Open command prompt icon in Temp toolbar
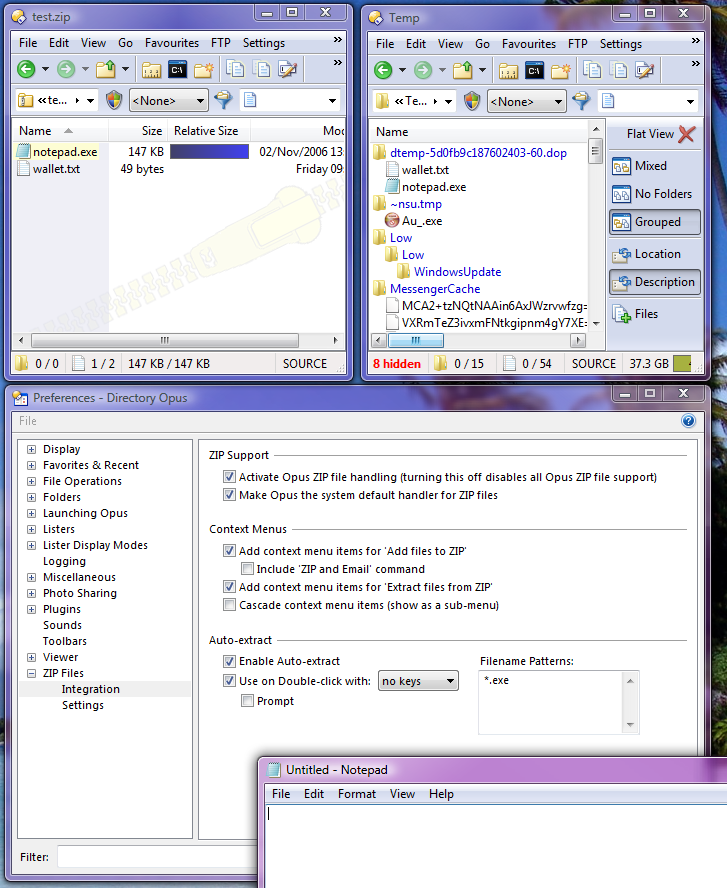Image resolution: width=727 pixels, height=888 pixels. click(x=534, y=71)
